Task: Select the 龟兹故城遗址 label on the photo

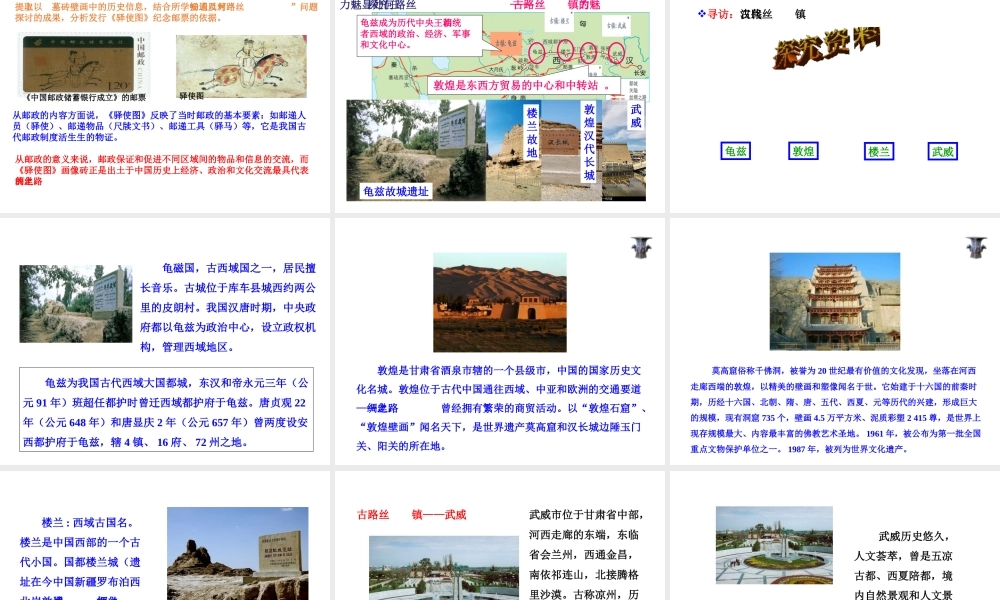Action: pyautogui.click(x=395, y=191)
